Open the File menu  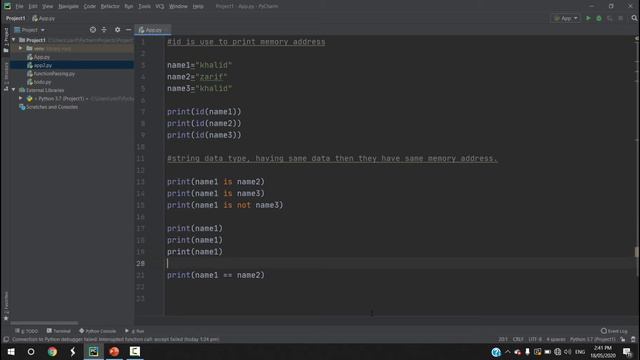[19, 6]
